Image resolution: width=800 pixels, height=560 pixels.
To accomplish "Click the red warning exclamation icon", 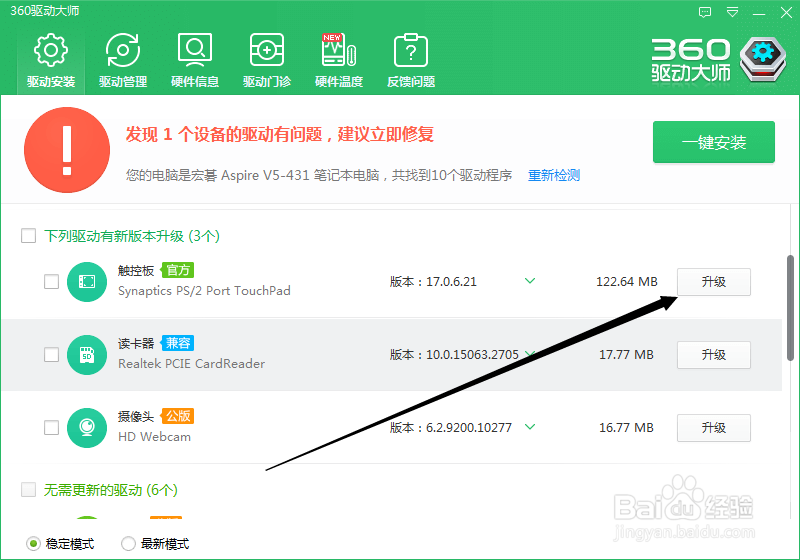I will coord(67,150).
